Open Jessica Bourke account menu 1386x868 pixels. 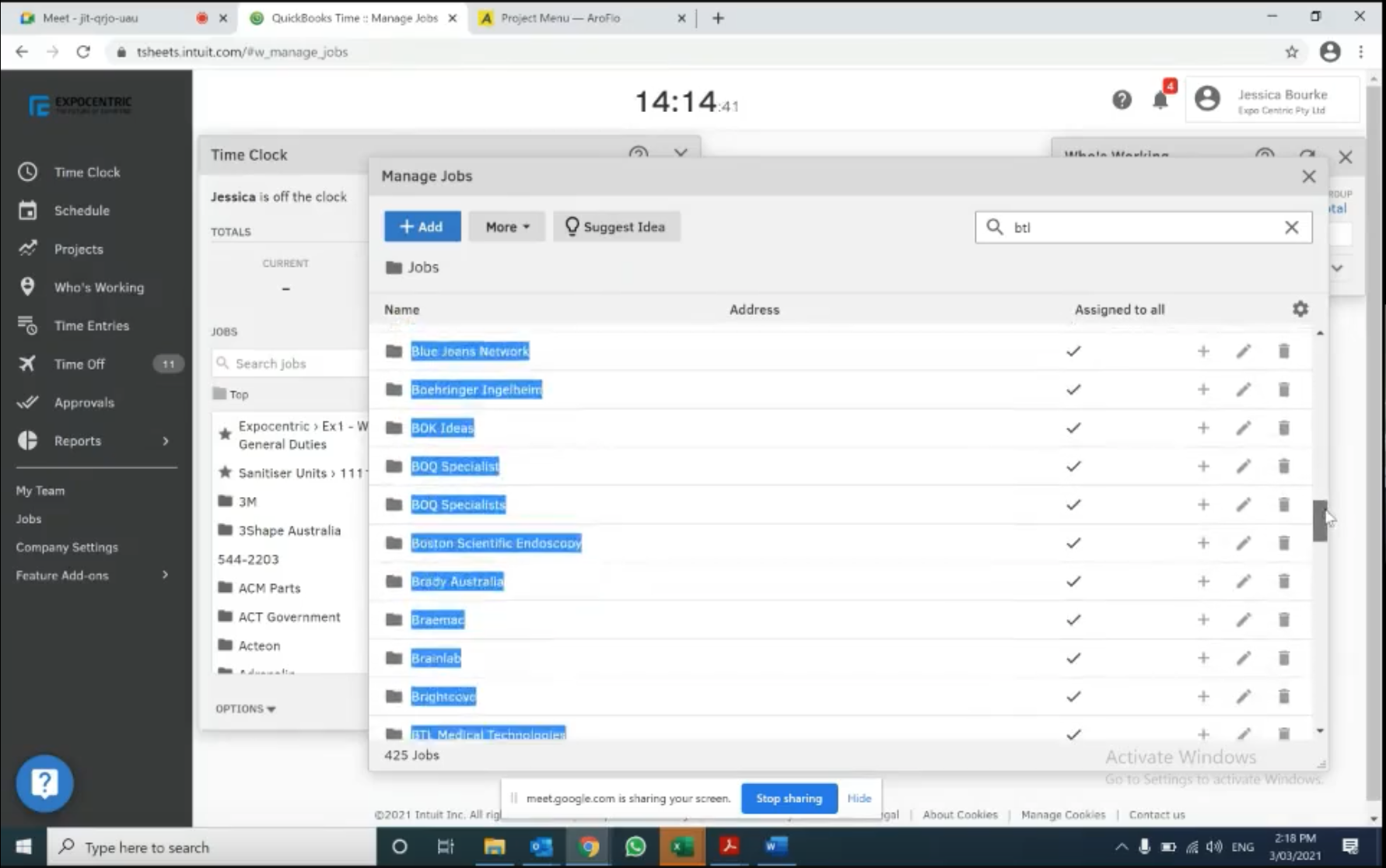(1272, 100)
